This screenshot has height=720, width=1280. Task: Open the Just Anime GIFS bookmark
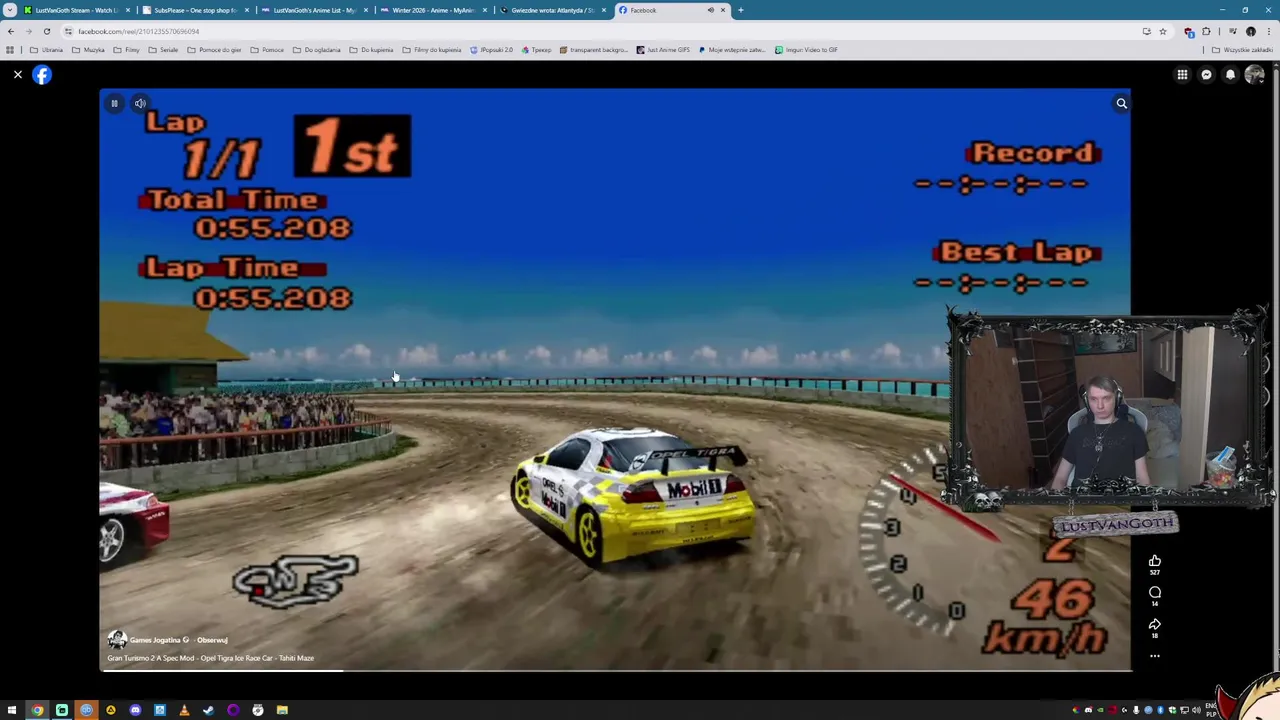point(663,50)
